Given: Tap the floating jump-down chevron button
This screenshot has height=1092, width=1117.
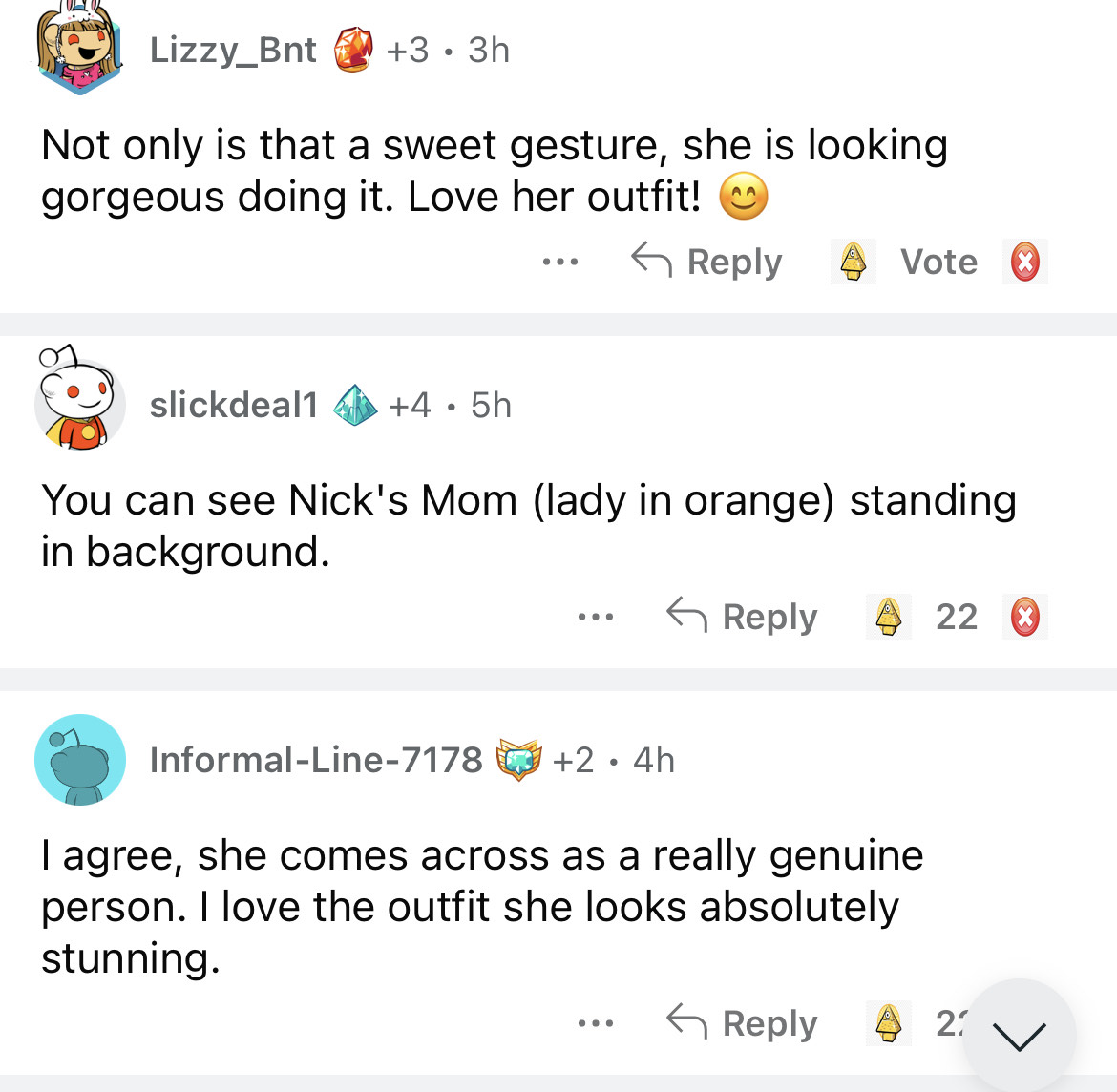Looking at the screenshot, I should [x=1019, y=1035].
